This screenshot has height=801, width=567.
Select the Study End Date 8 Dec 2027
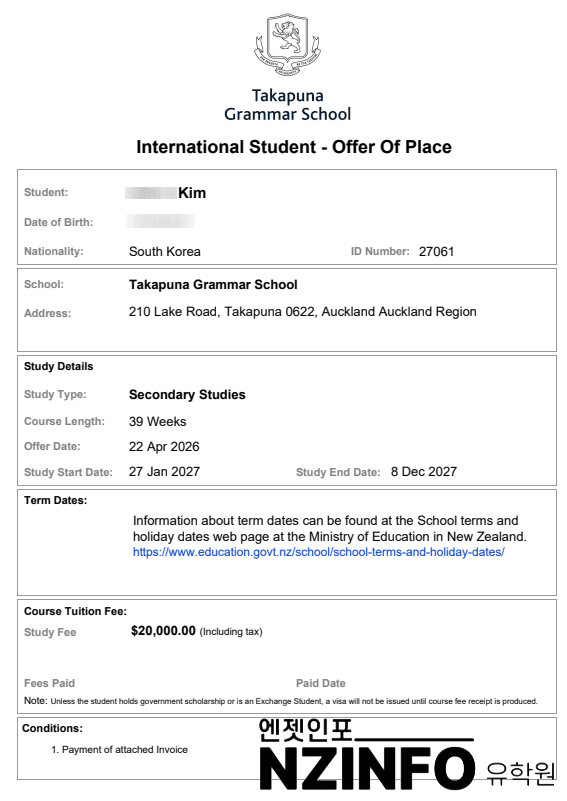coord(423,472)
